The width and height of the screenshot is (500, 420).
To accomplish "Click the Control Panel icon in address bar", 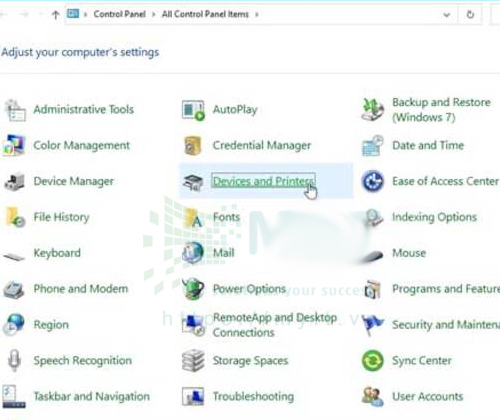I will (x=73, y=14).
